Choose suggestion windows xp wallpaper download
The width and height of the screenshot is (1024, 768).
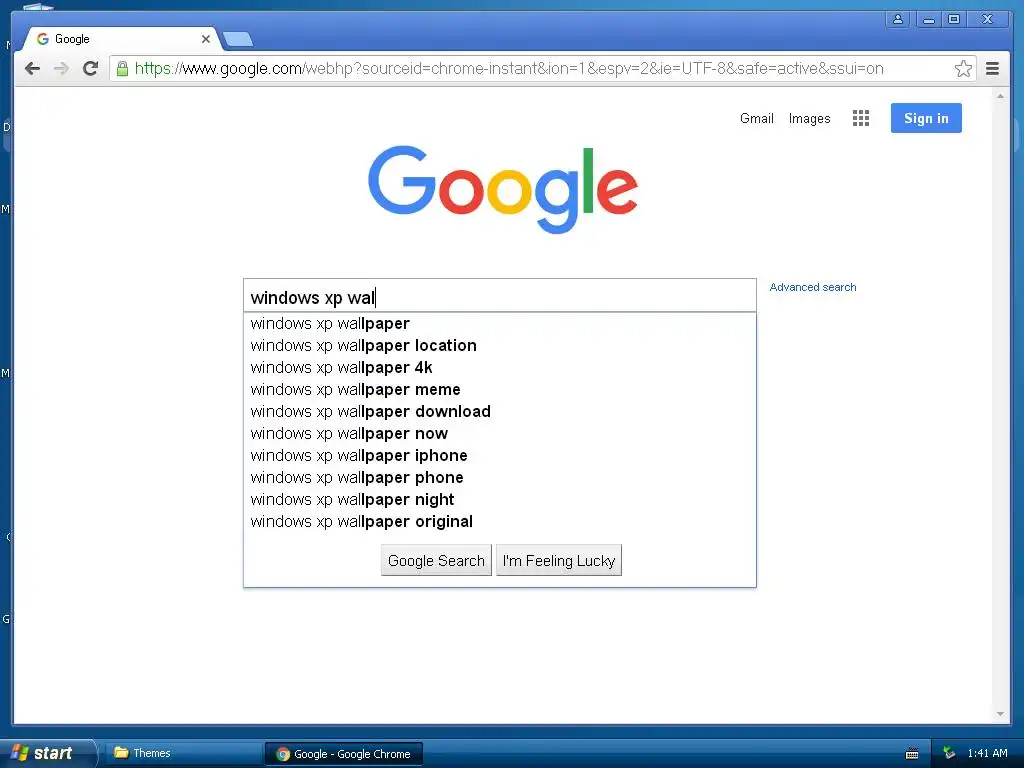click(500, 411)
